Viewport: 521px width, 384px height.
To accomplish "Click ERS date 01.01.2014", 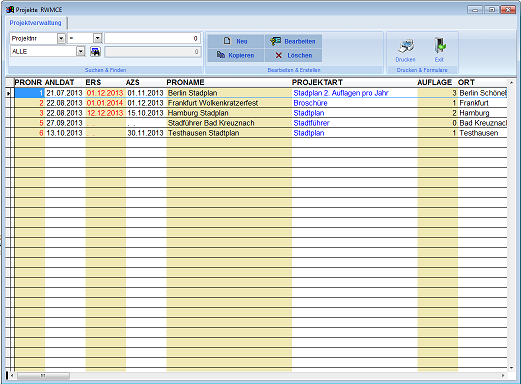I will click(x=105, y=103).
